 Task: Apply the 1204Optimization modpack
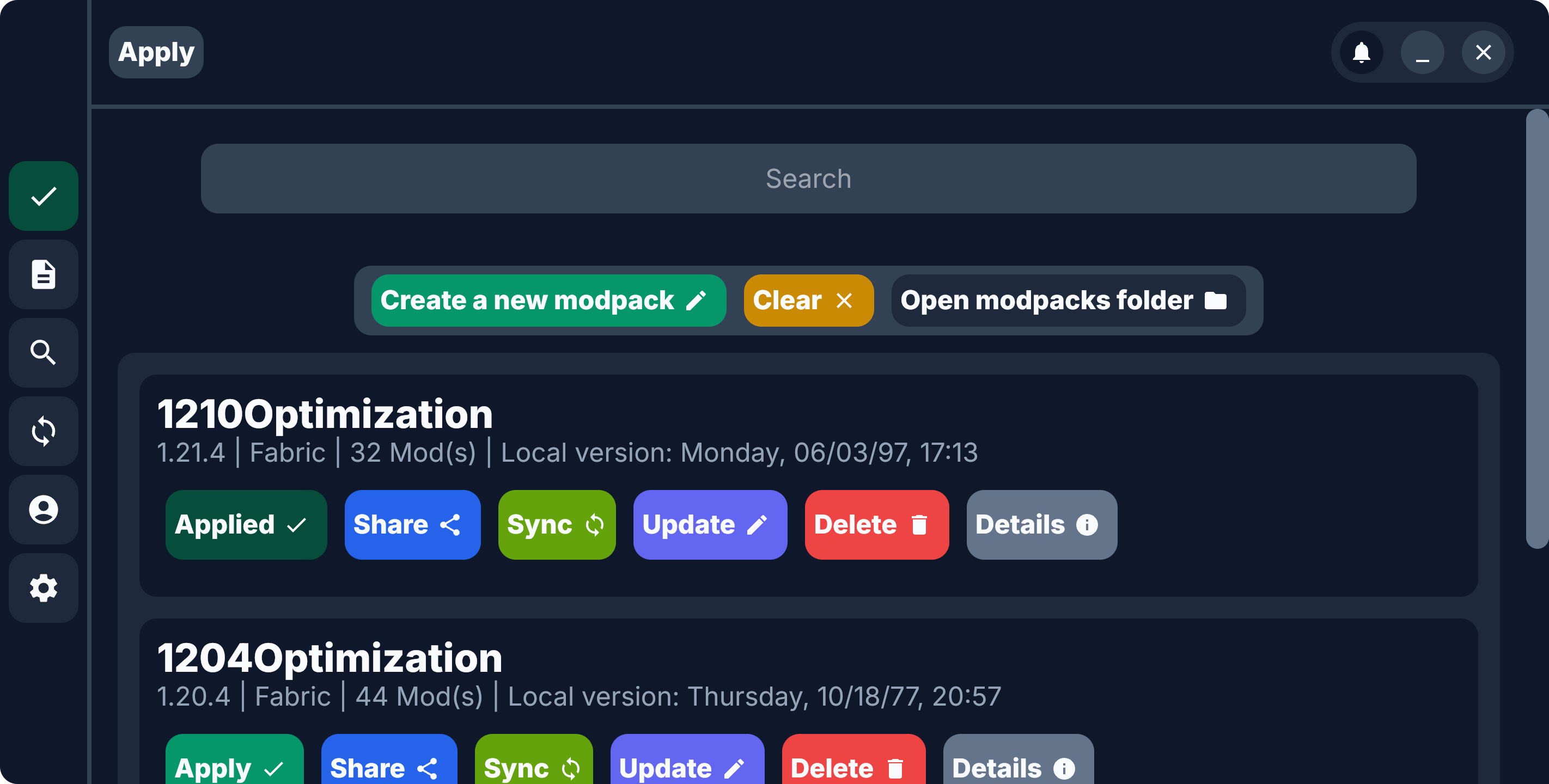click(235, 767)
